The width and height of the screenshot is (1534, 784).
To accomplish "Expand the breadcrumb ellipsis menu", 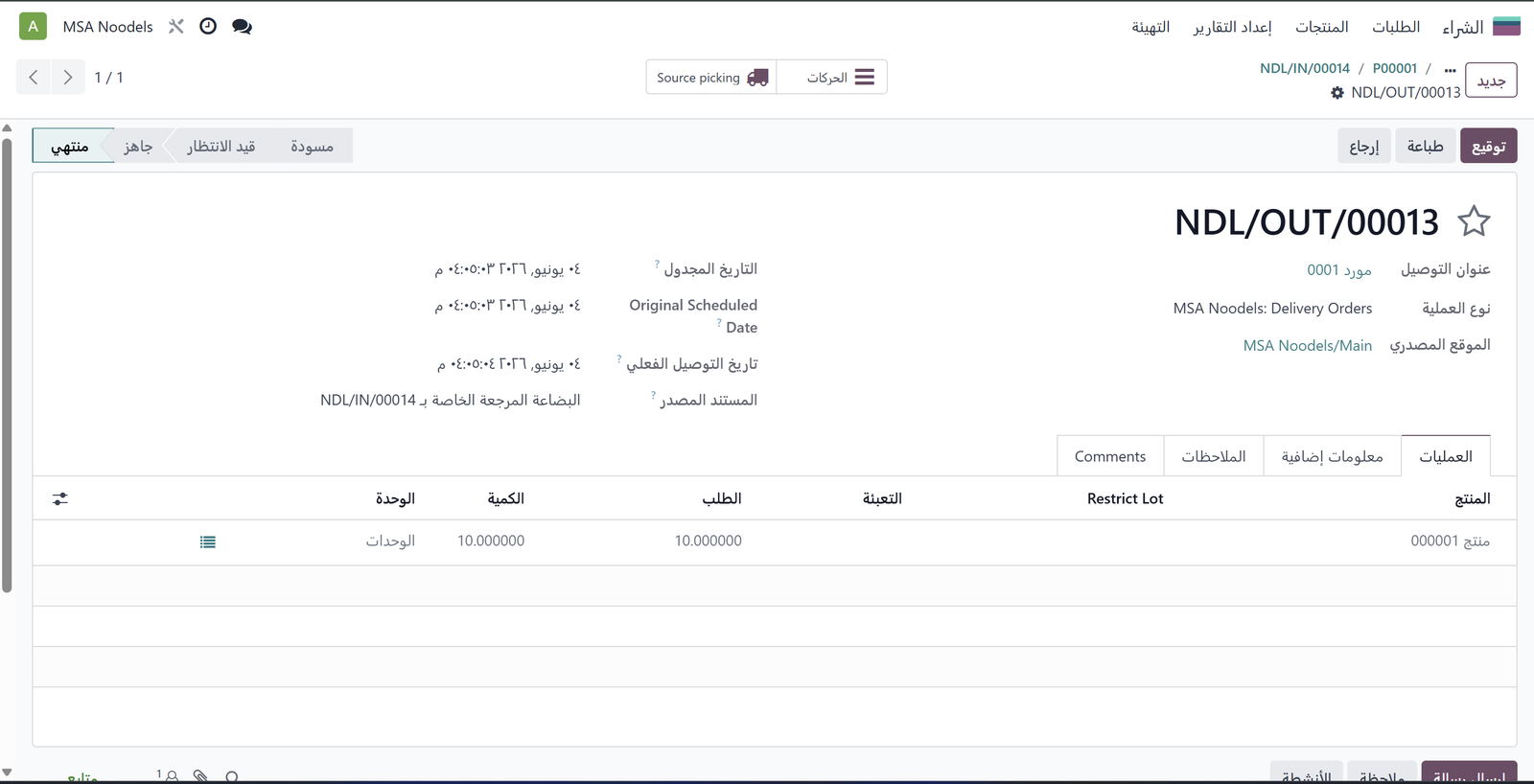I will point(1450,69).
